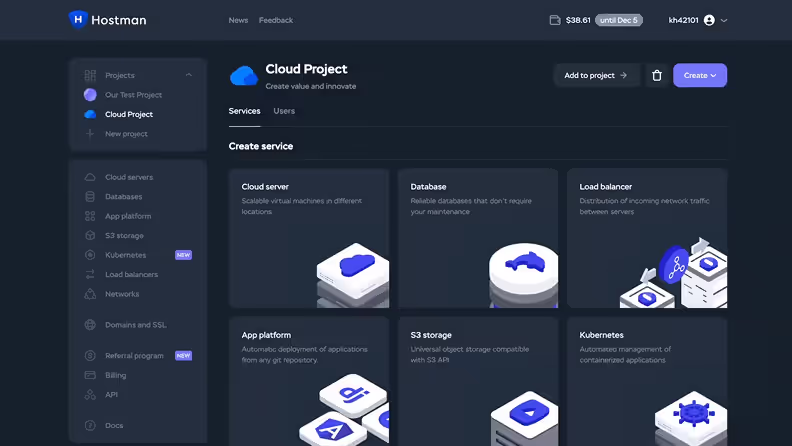Open Databases from the sidebar

(x=123, y=197)
